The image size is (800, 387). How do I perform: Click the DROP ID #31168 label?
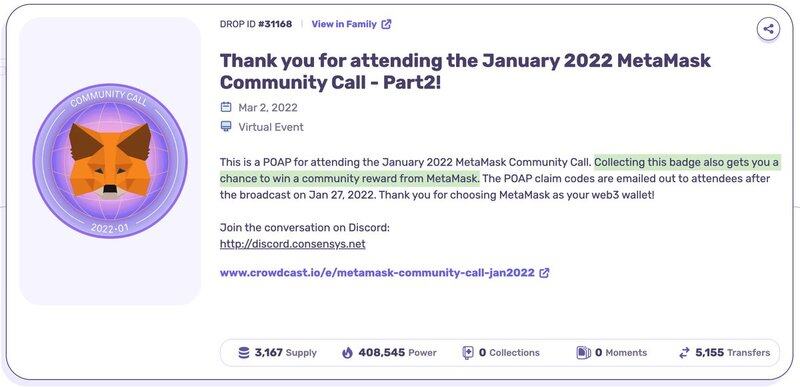tap(256, 24)
